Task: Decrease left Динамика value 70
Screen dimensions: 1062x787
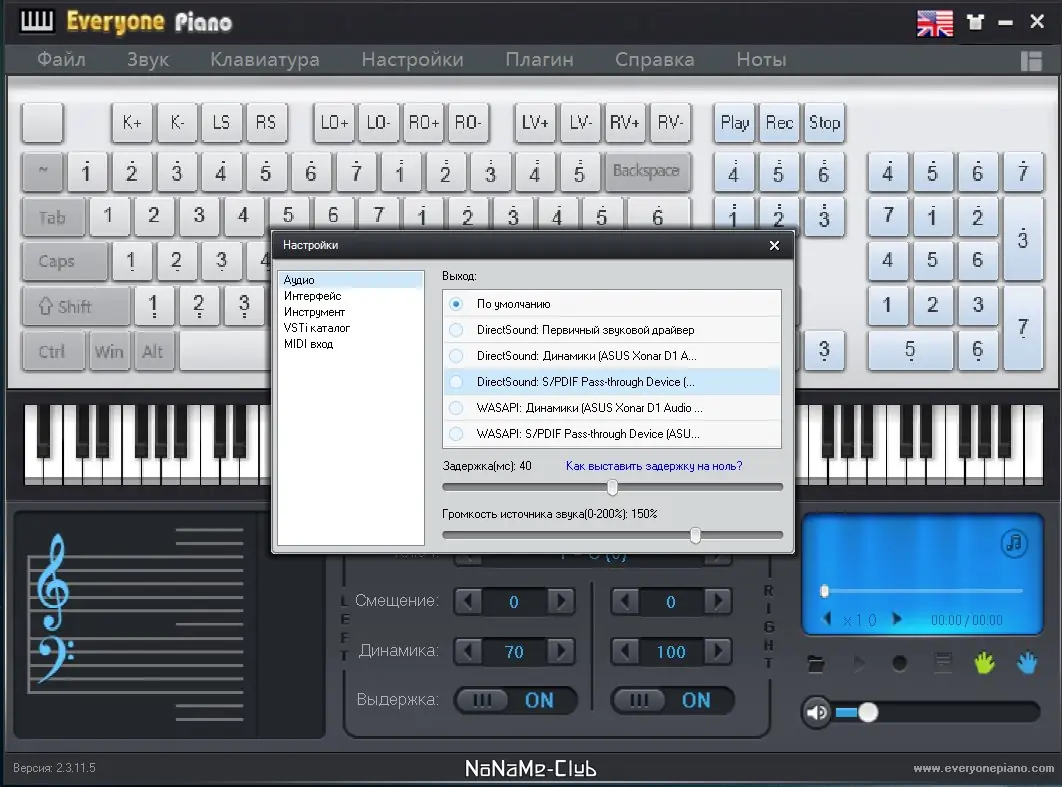Action: (468, 652)
